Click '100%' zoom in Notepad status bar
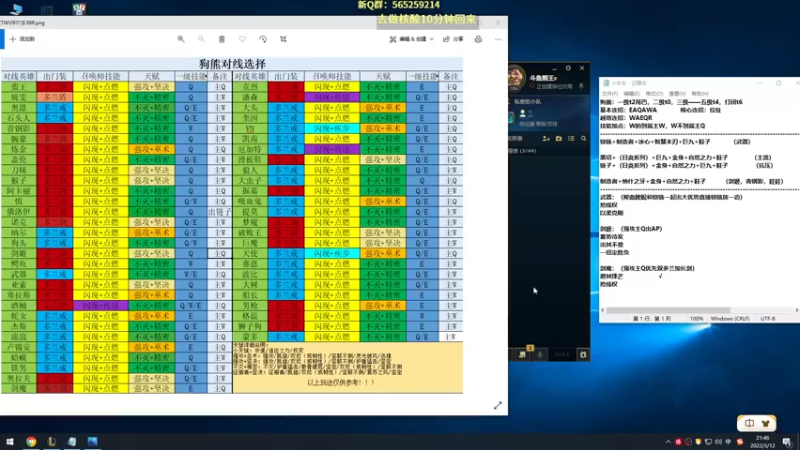 point(696,318)
